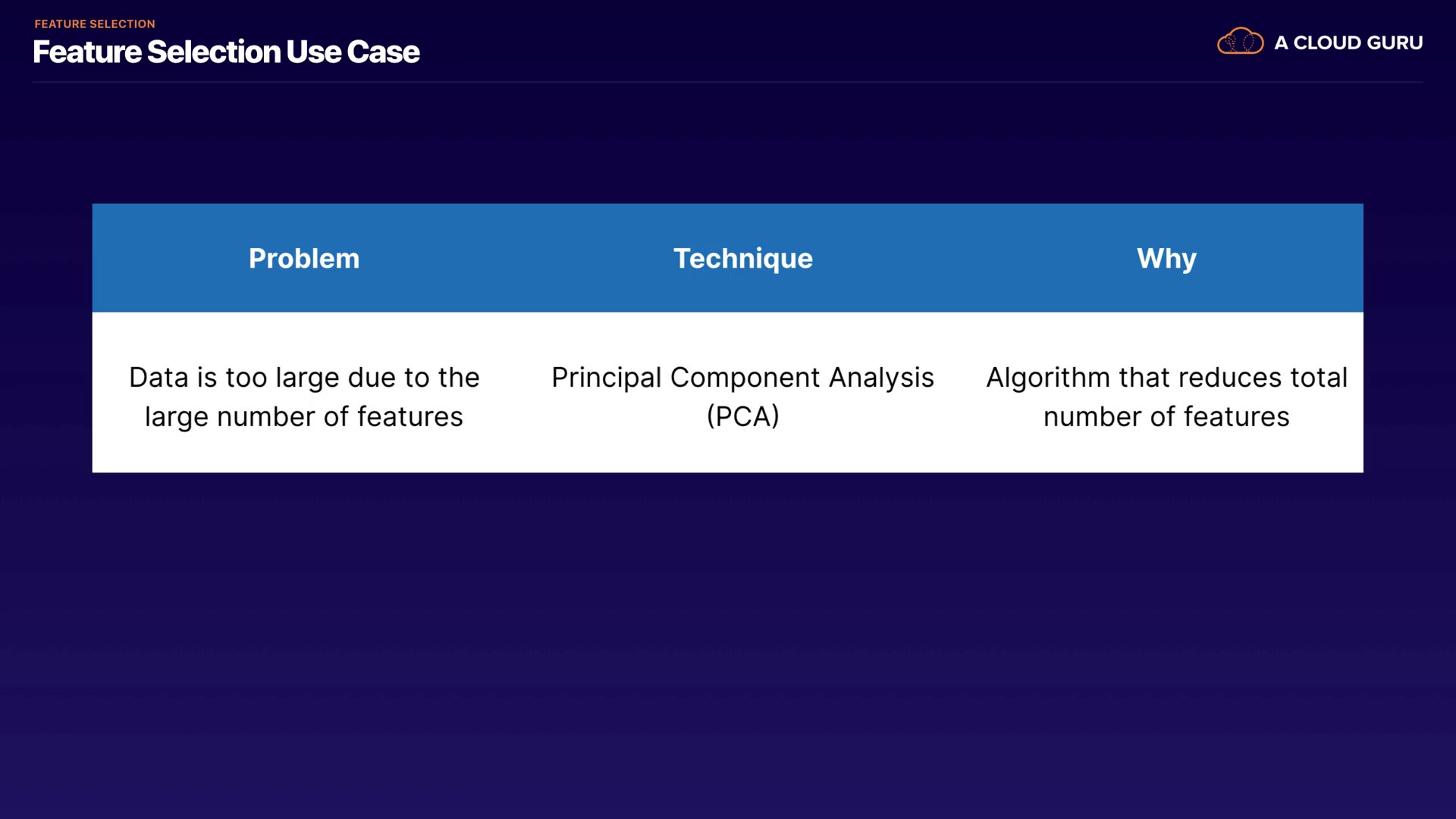Image resolution: width=1456 pixels, height=819 pixels.
Task: Click the (PCA) abbreviation
Action: [742, 416]
